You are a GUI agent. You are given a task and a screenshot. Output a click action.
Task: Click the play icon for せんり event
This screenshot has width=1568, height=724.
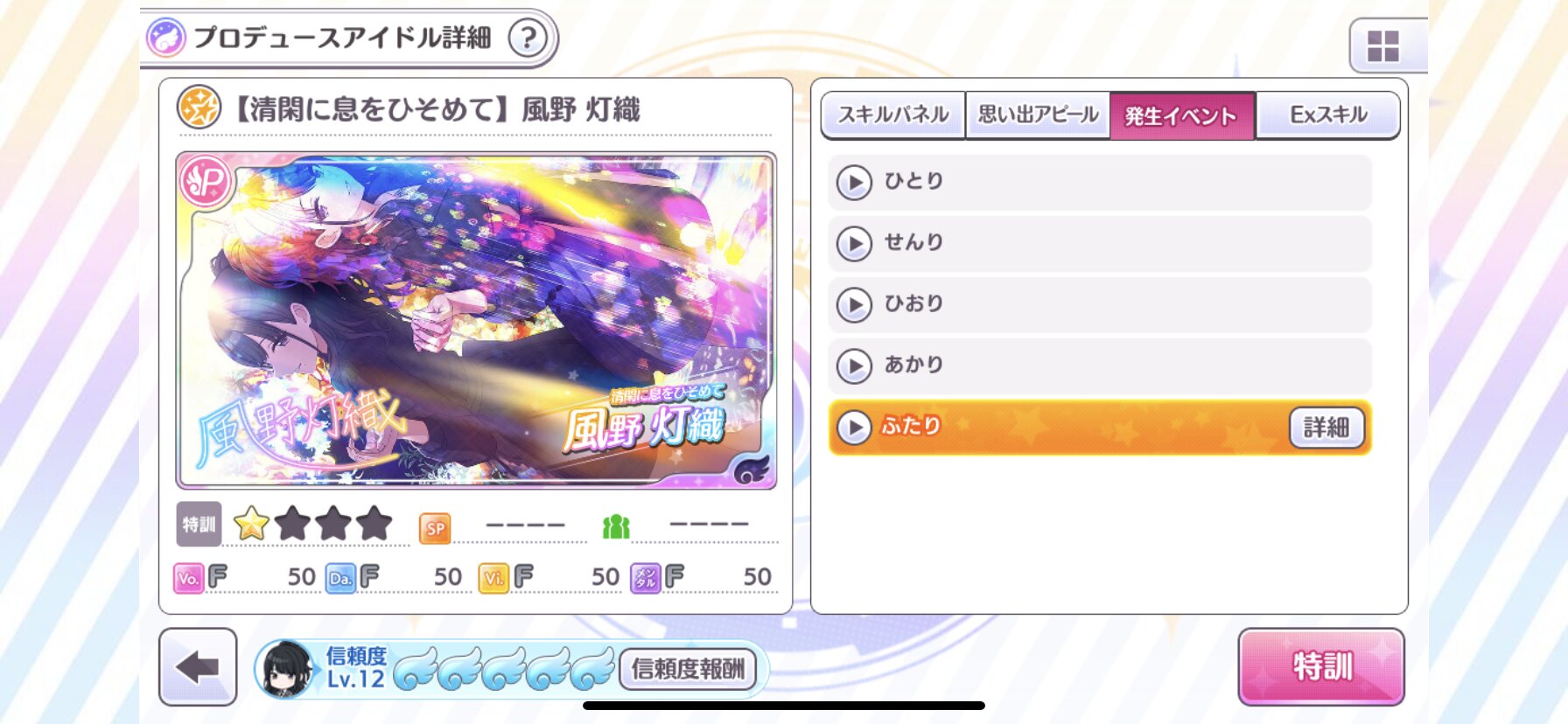[854, 244]
